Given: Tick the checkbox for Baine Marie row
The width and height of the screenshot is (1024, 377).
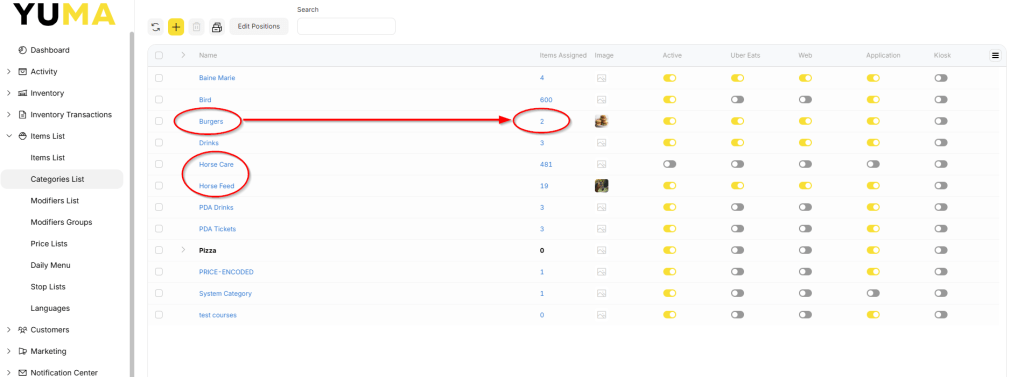Looking at the screenshot, I should [x=159, y=78].
